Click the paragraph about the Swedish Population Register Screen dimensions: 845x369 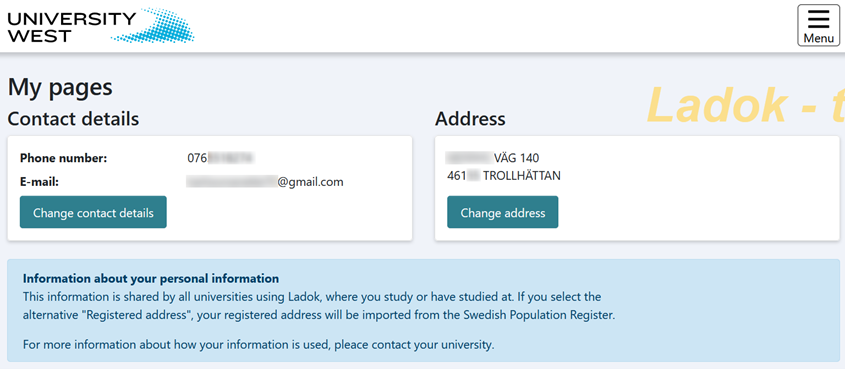318,306
